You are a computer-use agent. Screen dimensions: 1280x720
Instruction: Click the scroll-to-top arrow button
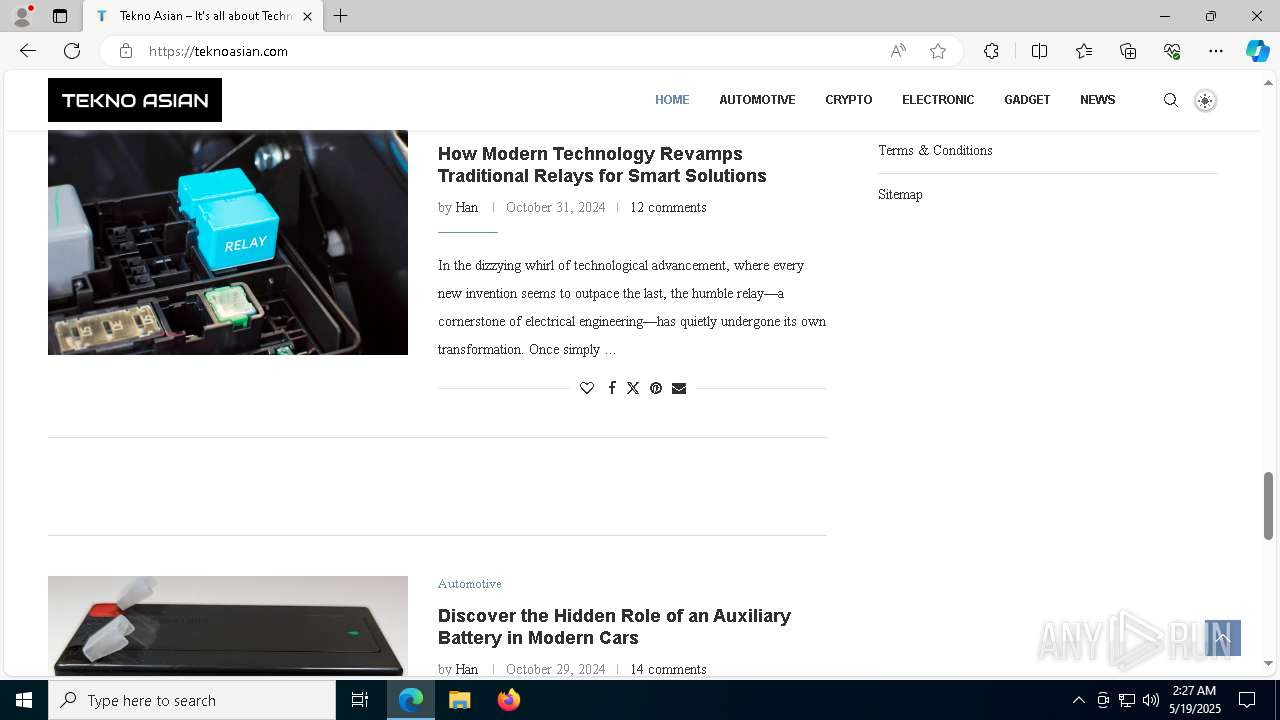(x=1223, y=638)
